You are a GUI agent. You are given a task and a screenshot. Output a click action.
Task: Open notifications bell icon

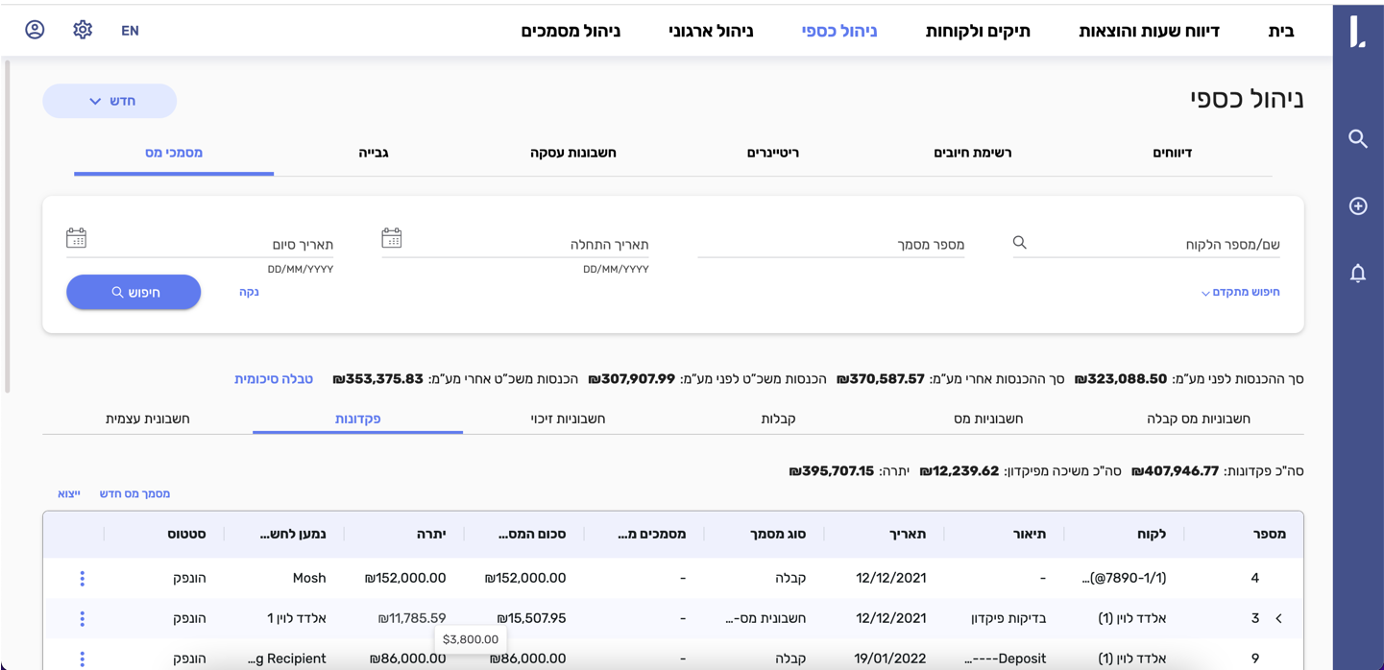pos(1357,273)
